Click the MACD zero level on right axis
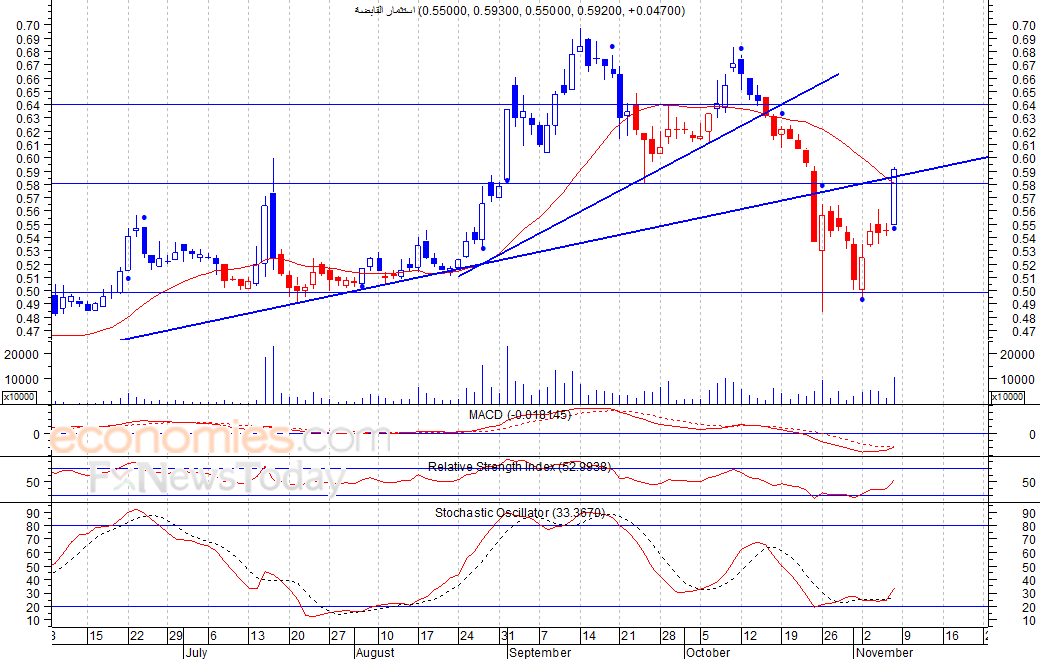The width and height of the screenshot is (1040, 659). click(1032, 435)
